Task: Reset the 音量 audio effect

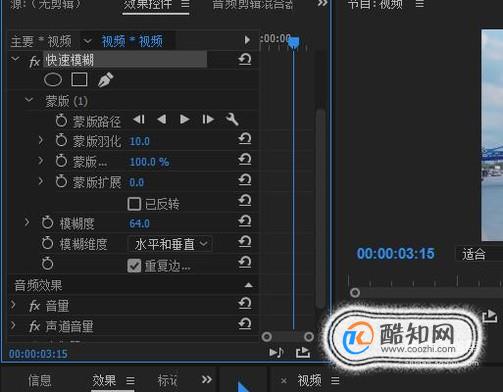Action: (245, 303)
